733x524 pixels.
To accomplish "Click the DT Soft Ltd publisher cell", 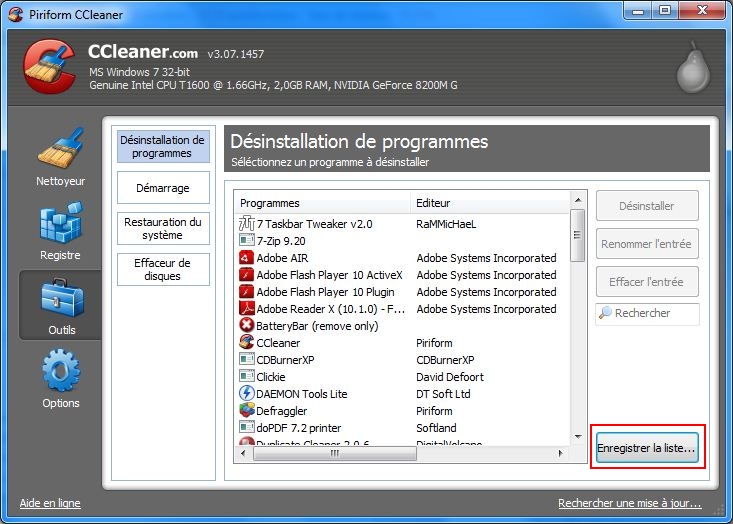I will [x=443, y=394].
